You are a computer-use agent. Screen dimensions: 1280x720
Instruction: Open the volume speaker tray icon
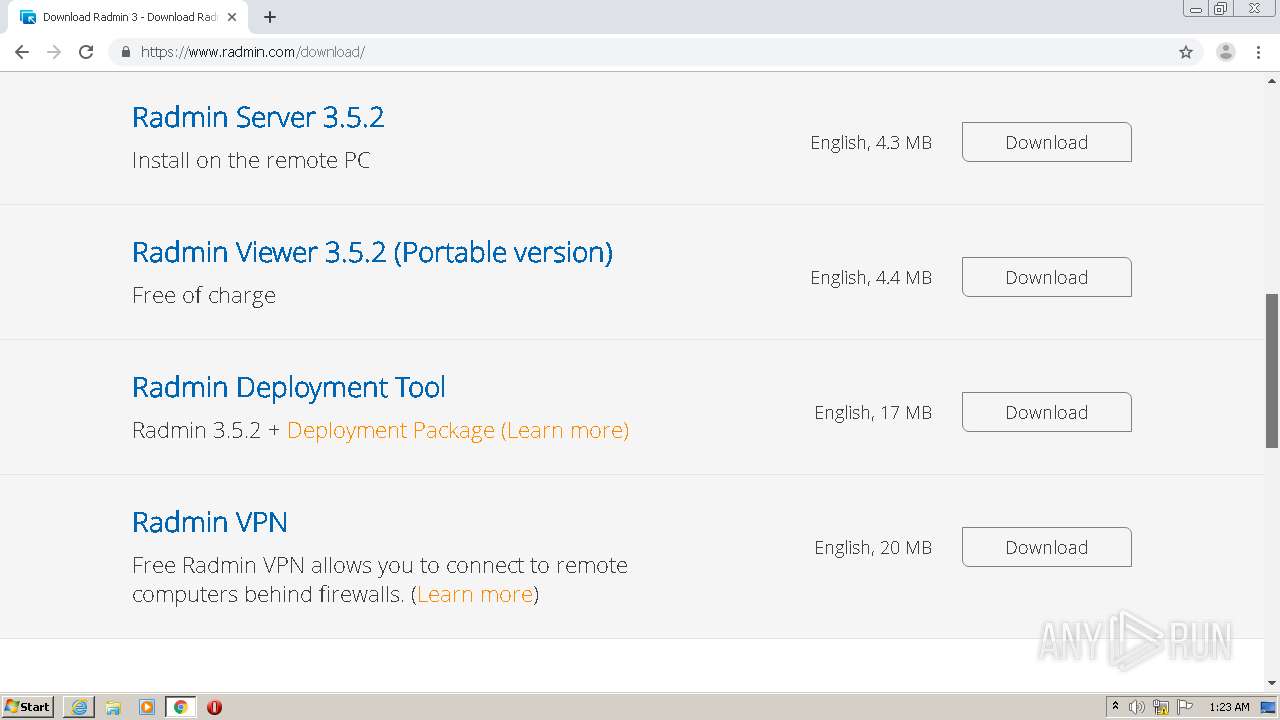coord(1136,707)
